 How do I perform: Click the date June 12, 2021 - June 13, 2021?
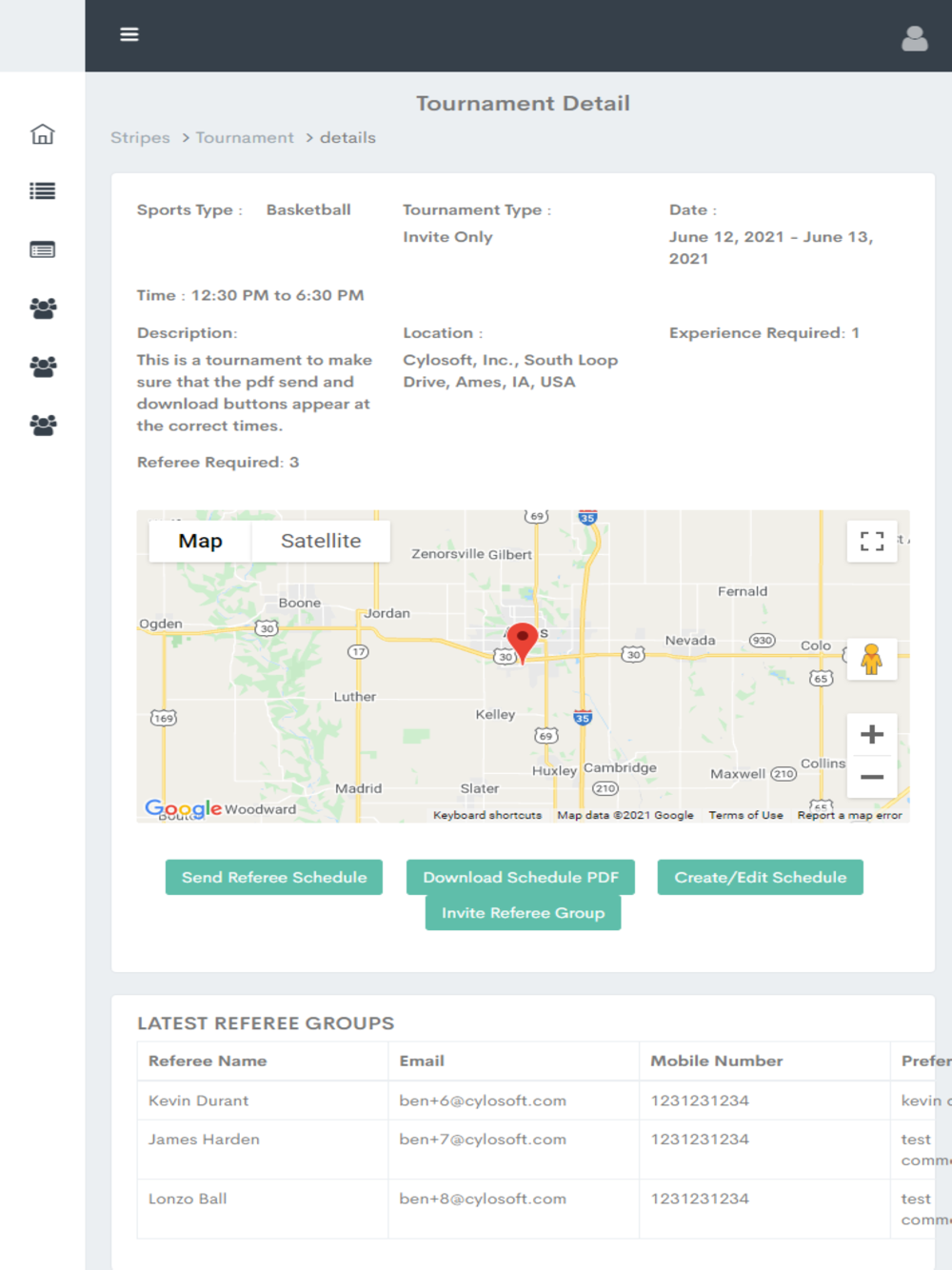click(771, 248)
